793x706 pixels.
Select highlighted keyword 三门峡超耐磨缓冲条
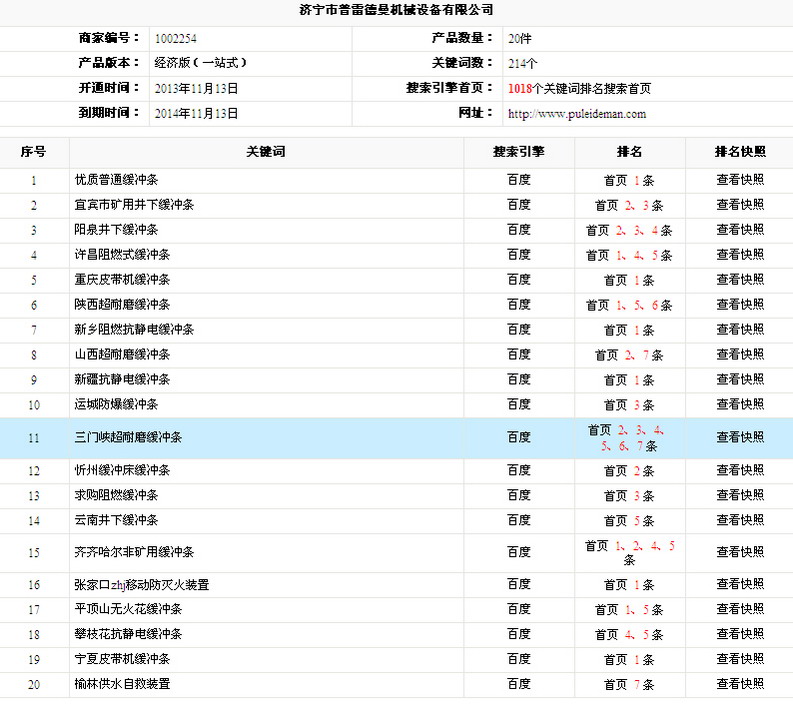tap(128, 437)
